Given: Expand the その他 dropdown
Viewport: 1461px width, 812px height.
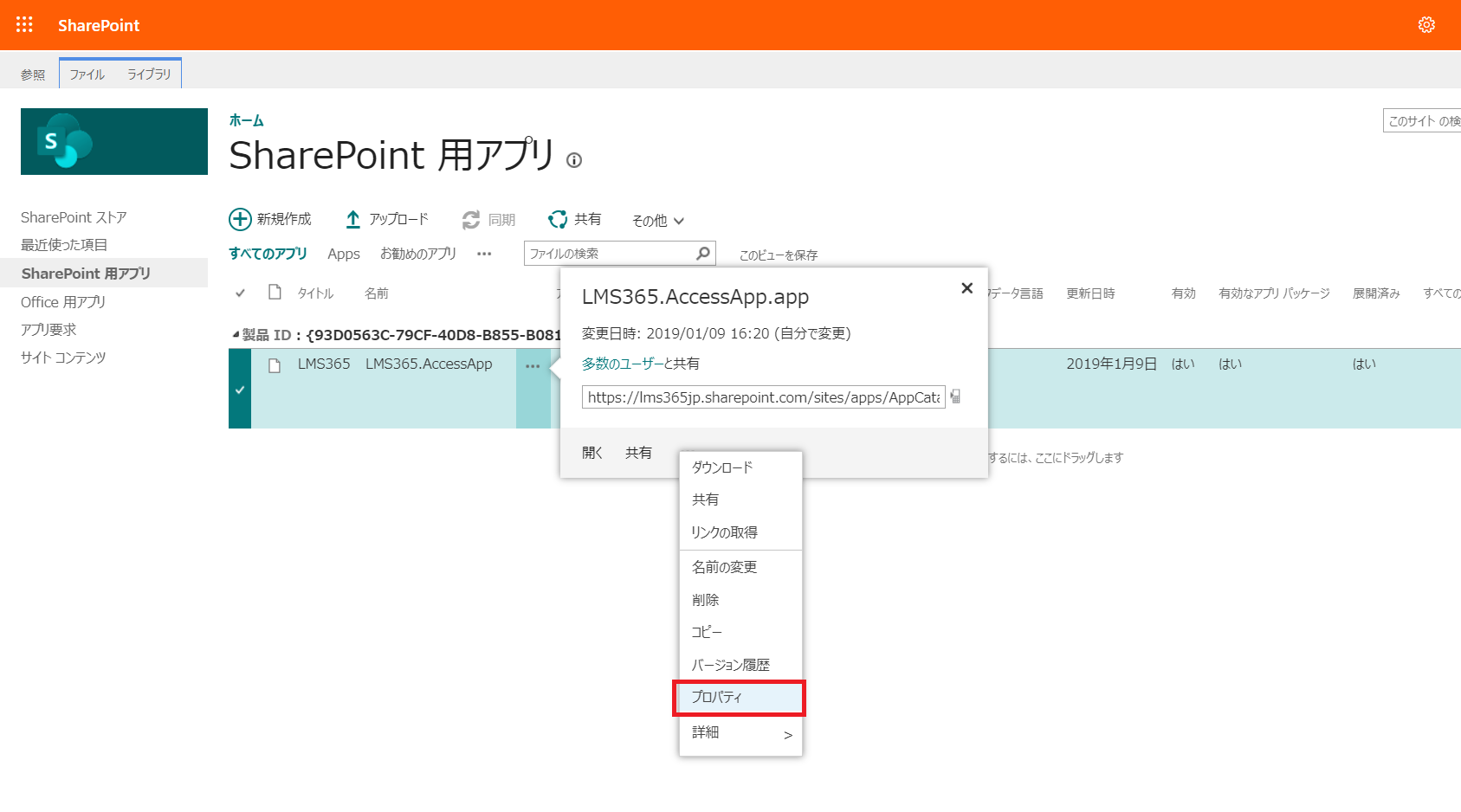Looking at the screenshot, I should click(x=658, y=221).
